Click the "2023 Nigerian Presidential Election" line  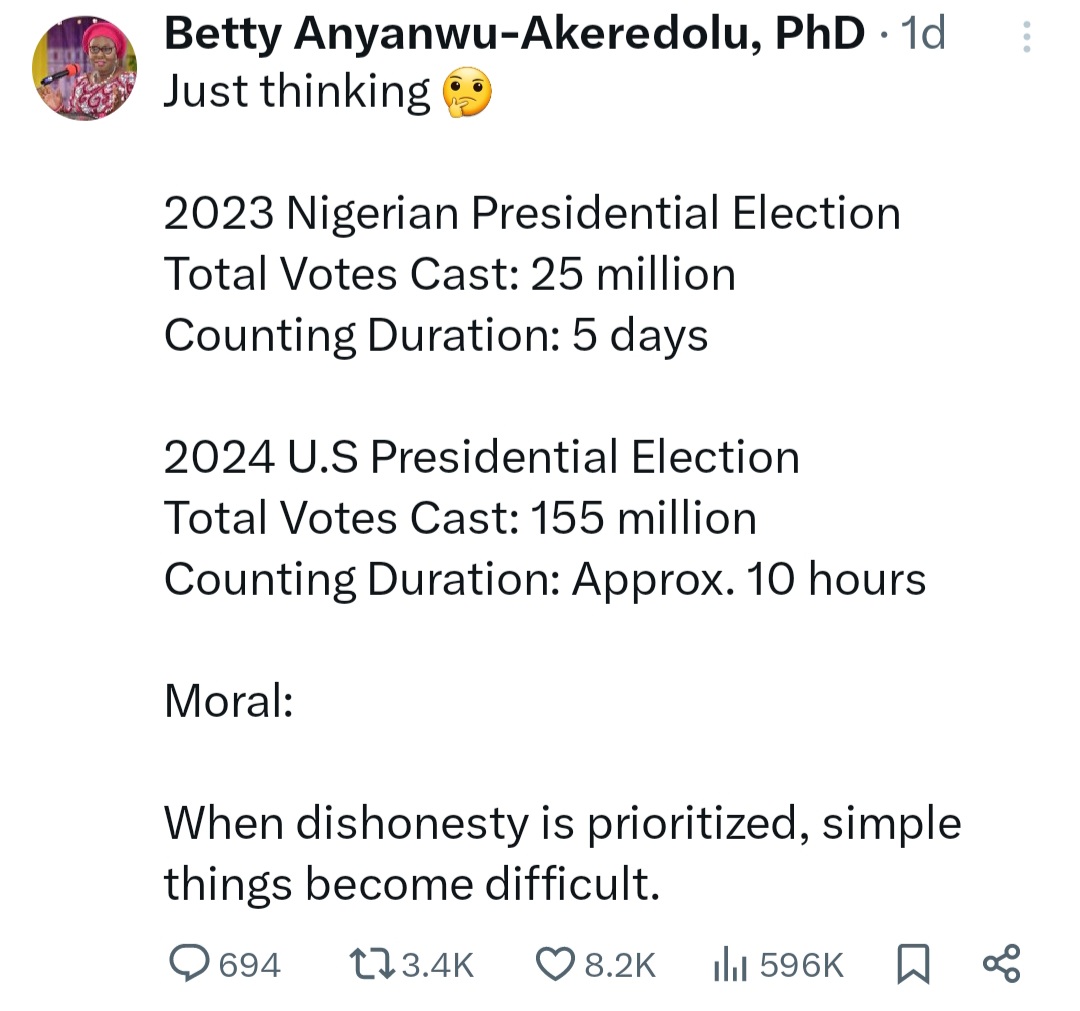click(x=532, y=214)
